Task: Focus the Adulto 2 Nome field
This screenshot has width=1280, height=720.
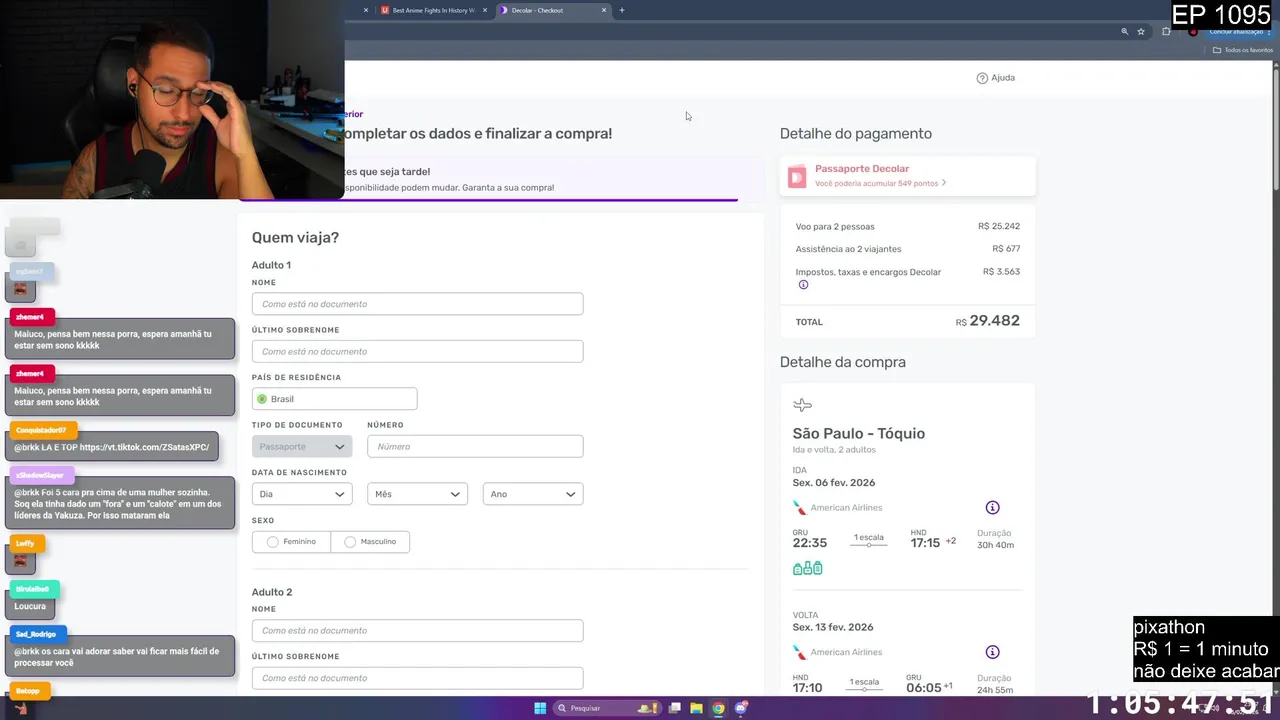Action: [x=417, y=631]
